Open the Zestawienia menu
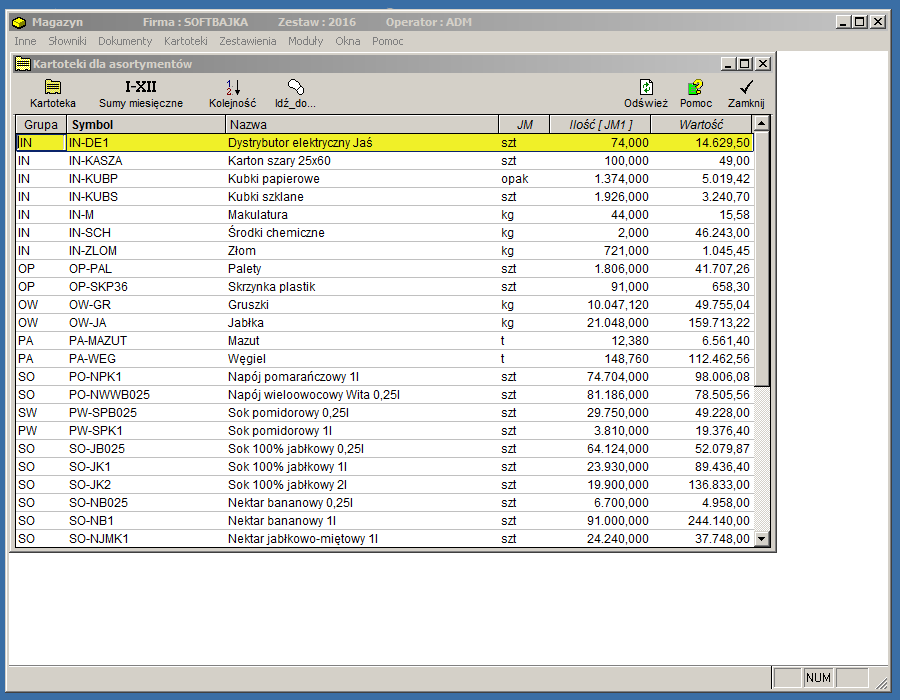The height and width of the screenshot is (700, 900). click(248, 41)
